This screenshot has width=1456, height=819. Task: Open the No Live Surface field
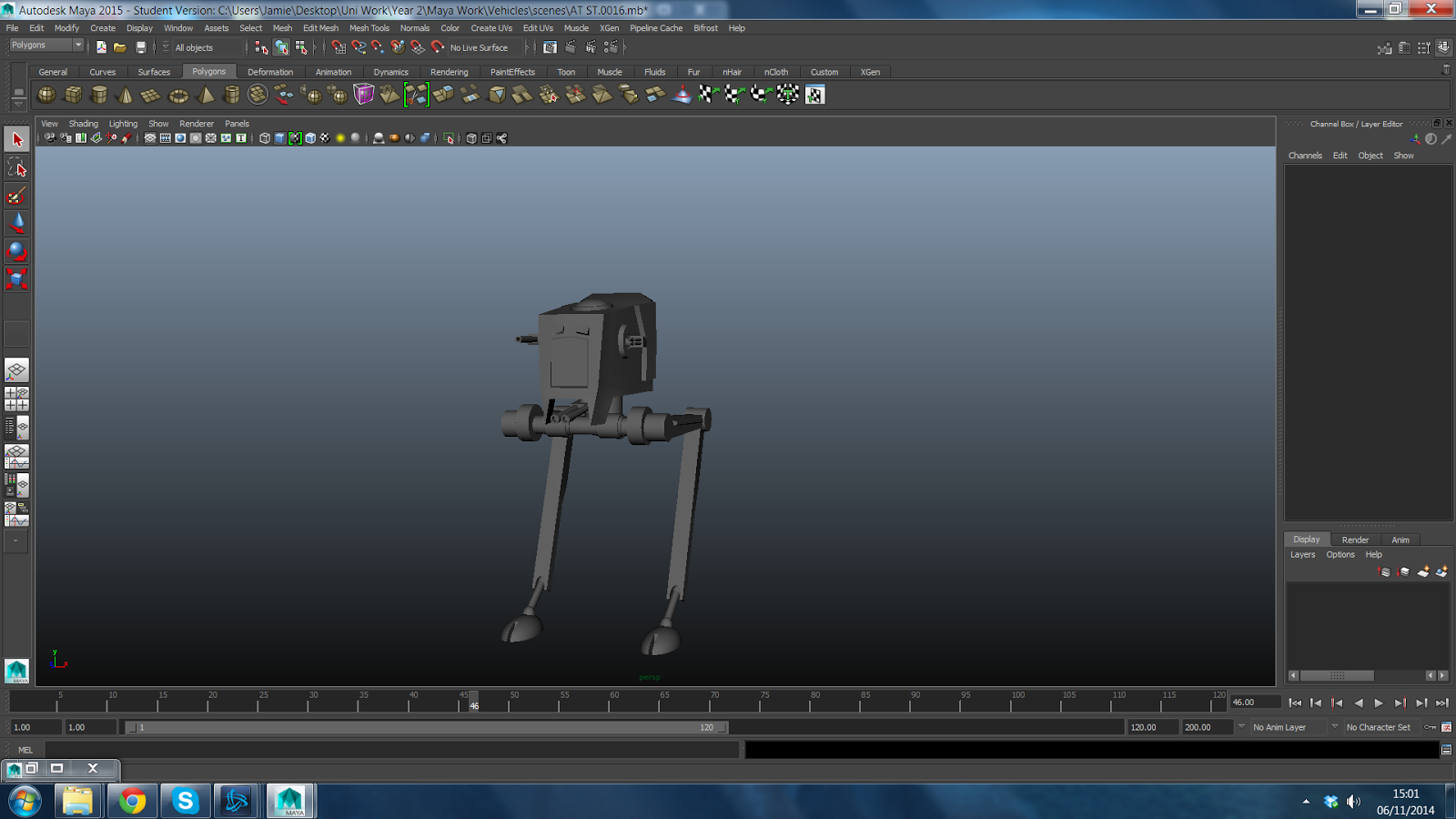coord(485,47)
